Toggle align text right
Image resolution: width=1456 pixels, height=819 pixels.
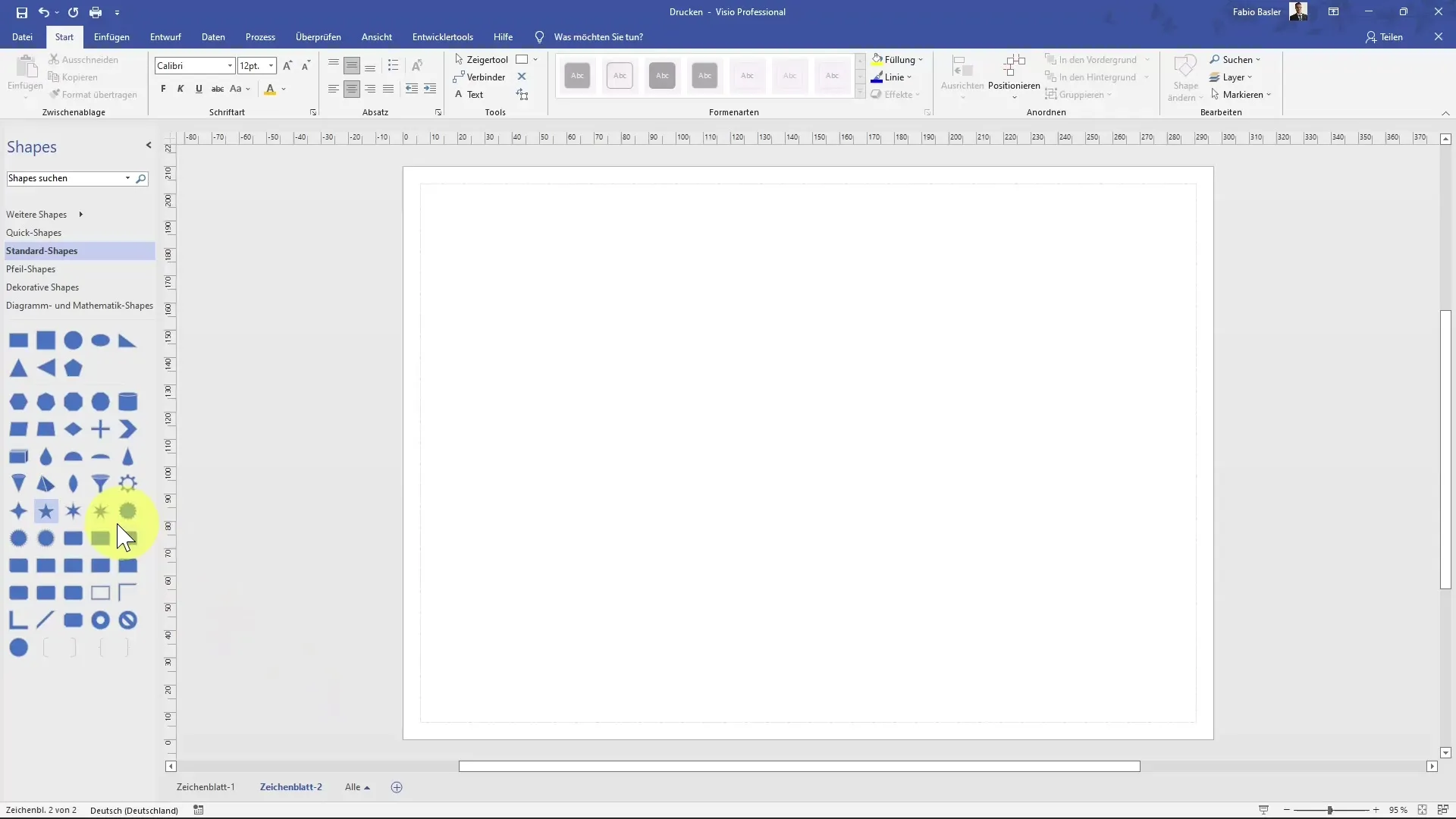coord(370,89)
